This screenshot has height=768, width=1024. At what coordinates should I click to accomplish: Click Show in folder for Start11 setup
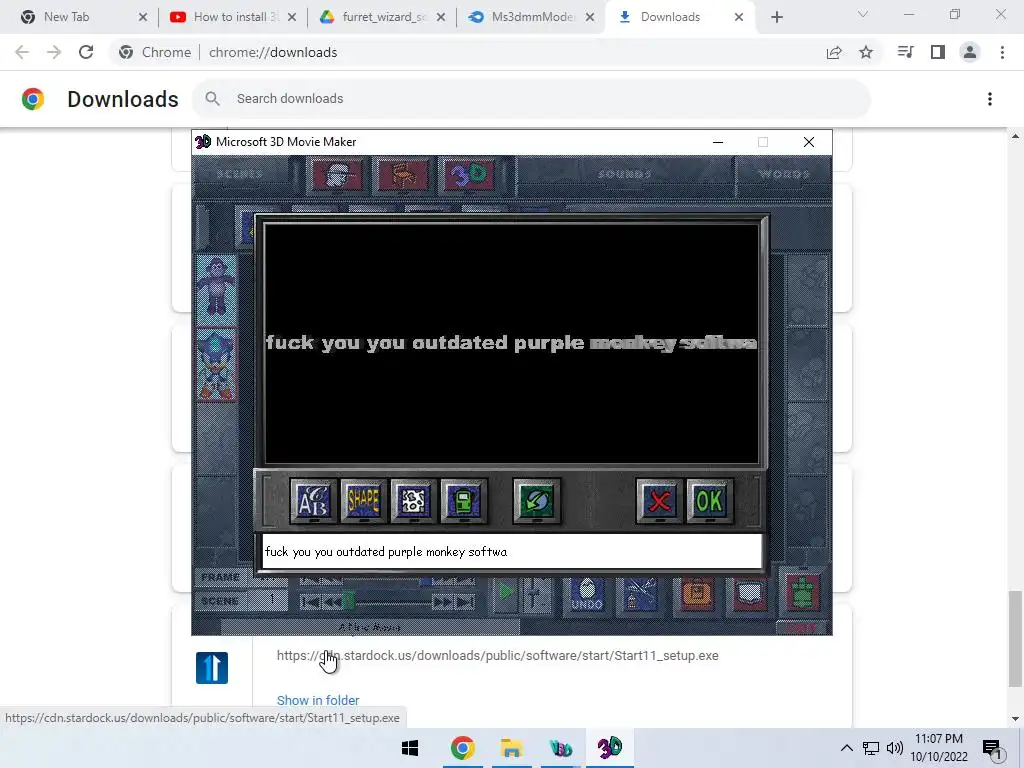pos(318,700)
